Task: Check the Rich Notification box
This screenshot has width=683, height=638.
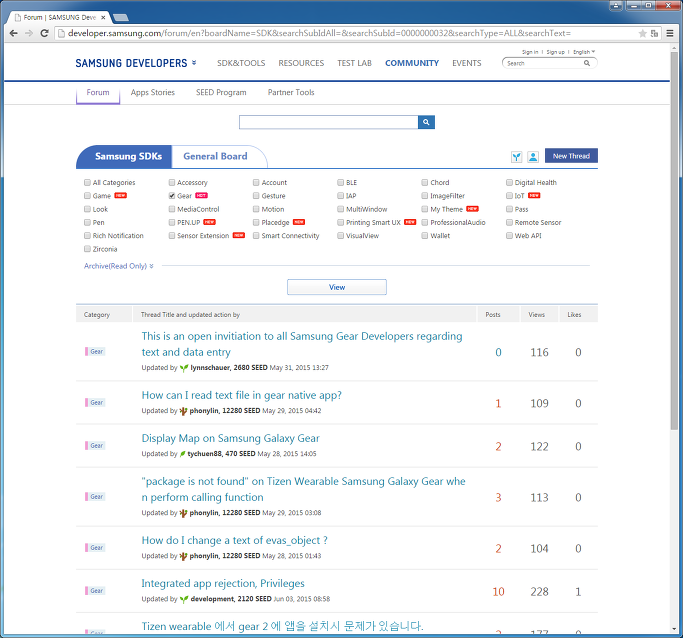Action: pyautogui.click(x=87, y=236)
